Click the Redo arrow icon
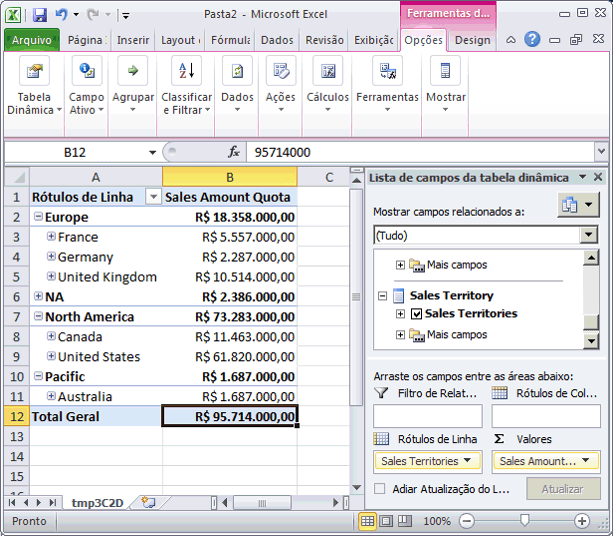 point(93,14)
